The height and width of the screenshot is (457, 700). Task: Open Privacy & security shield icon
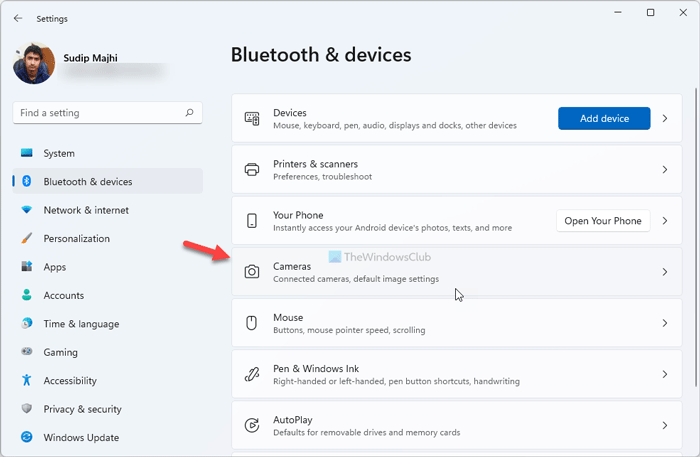[26, 409]
